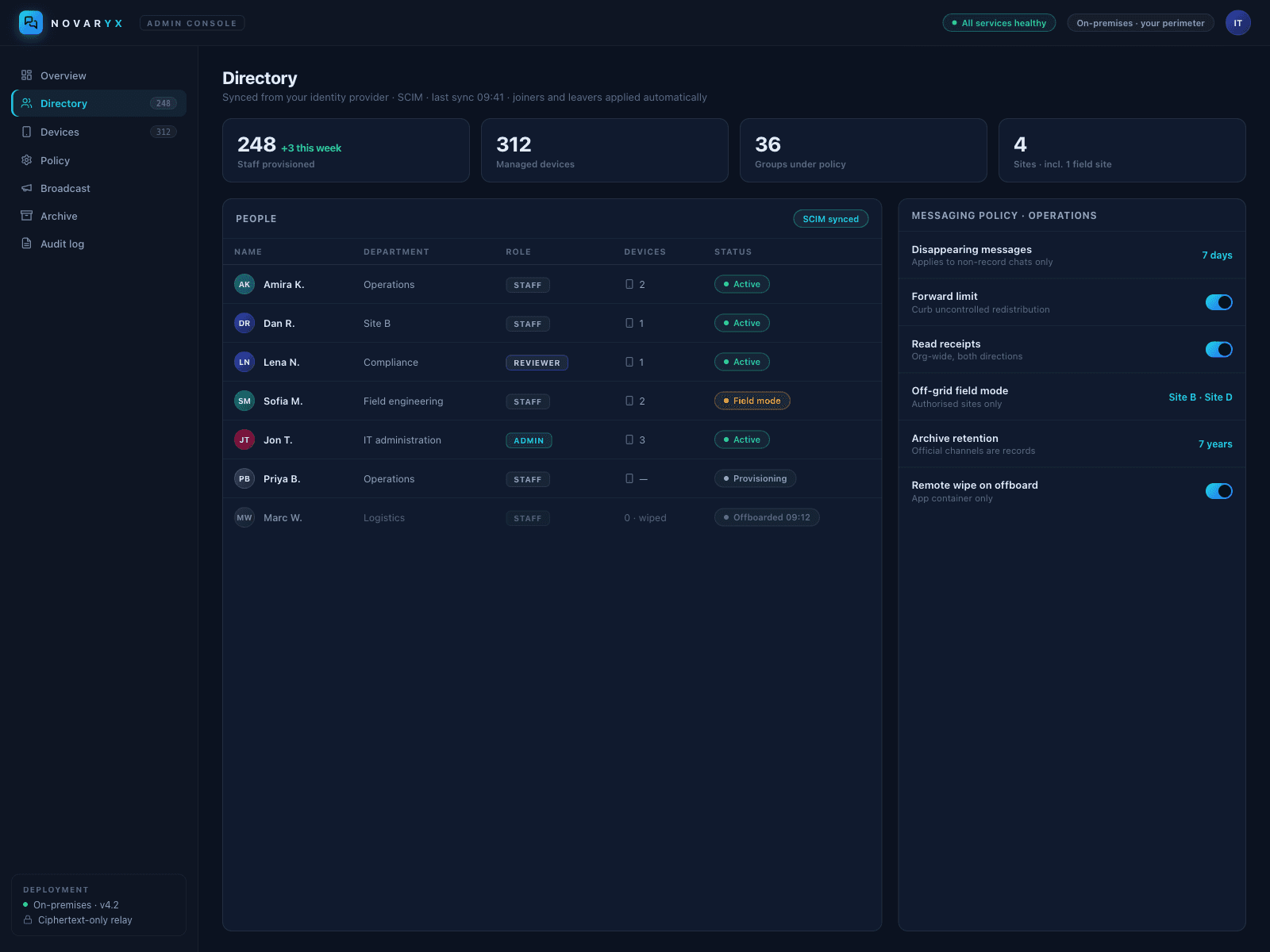1270x952 pixels.
Task: Click Amira K.'s AK avatar
Action: pyautogui.click(x=244, y=284)
